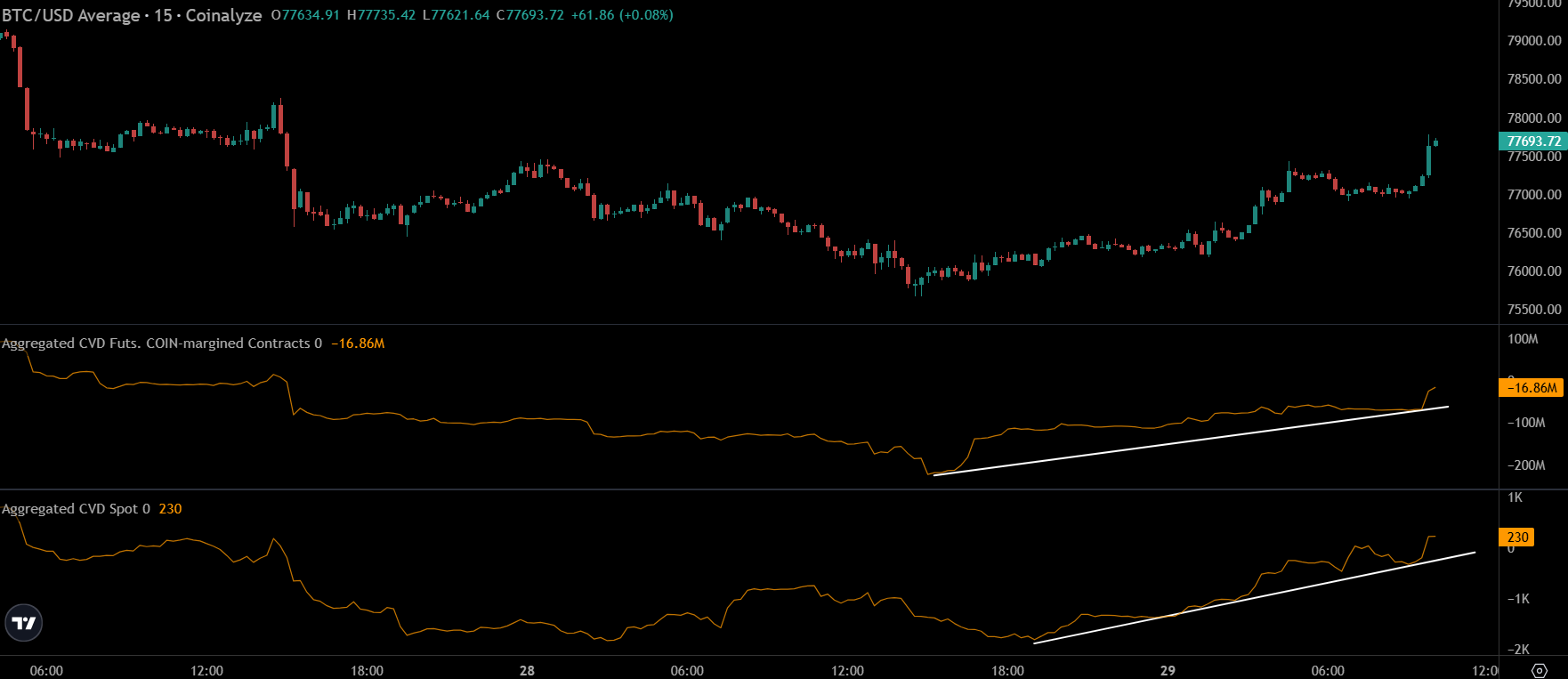The image size is (1568, 679).
Task: Click the 75500.00 price axis label
Action: coord(1534,310)
